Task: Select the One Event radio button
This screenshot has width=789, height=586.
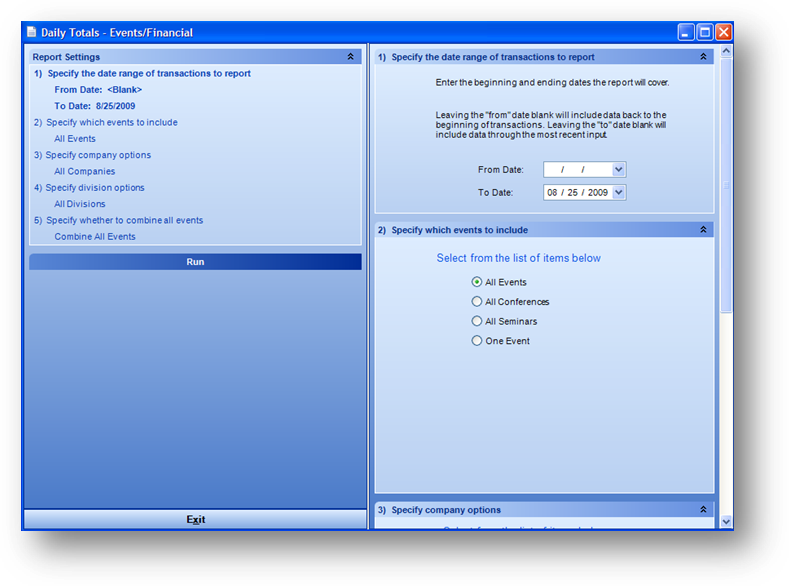Action: coord(477,341)
